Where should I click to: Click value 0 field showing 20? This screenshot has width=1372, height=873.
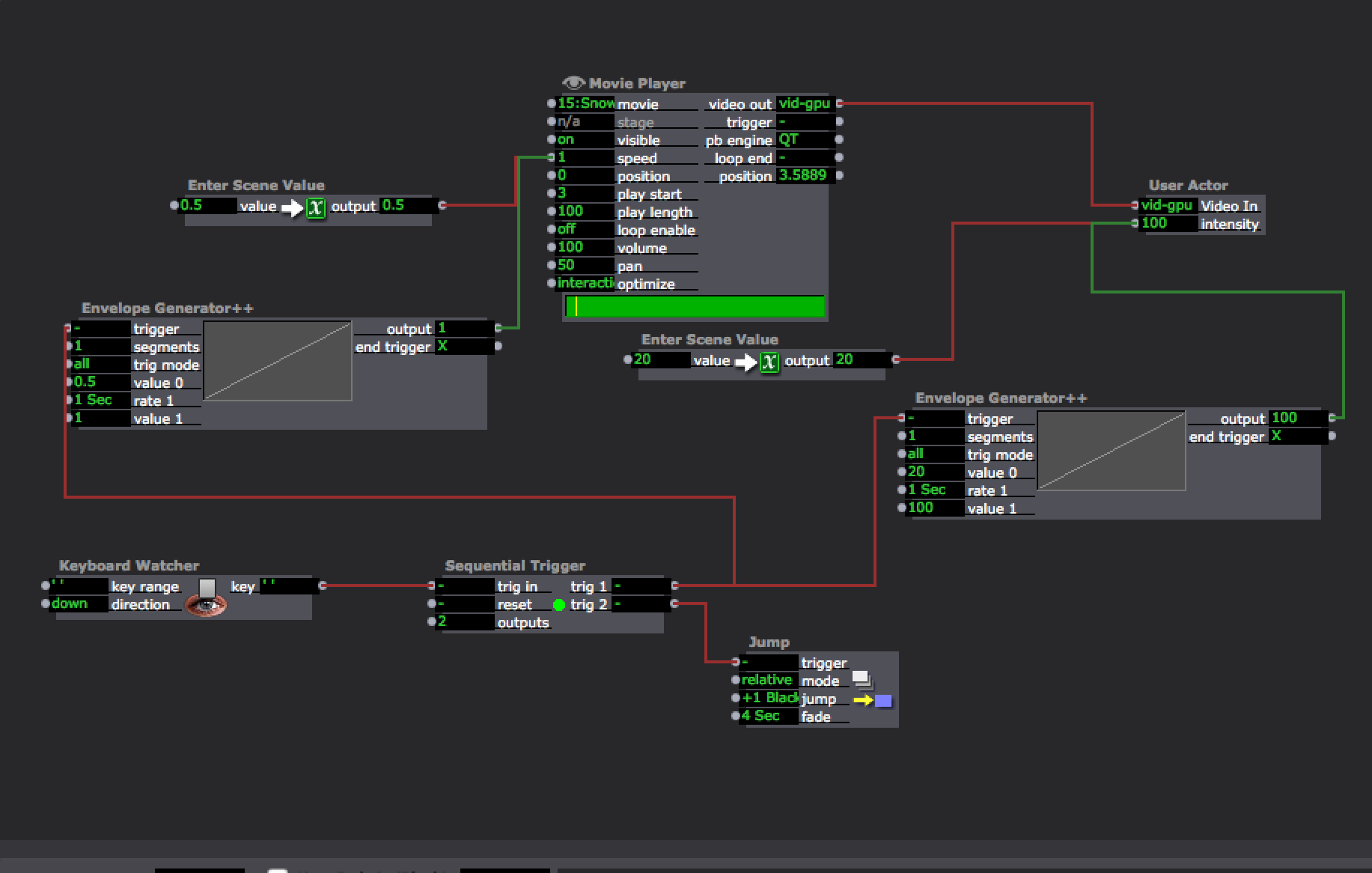[x=935, y=472]
